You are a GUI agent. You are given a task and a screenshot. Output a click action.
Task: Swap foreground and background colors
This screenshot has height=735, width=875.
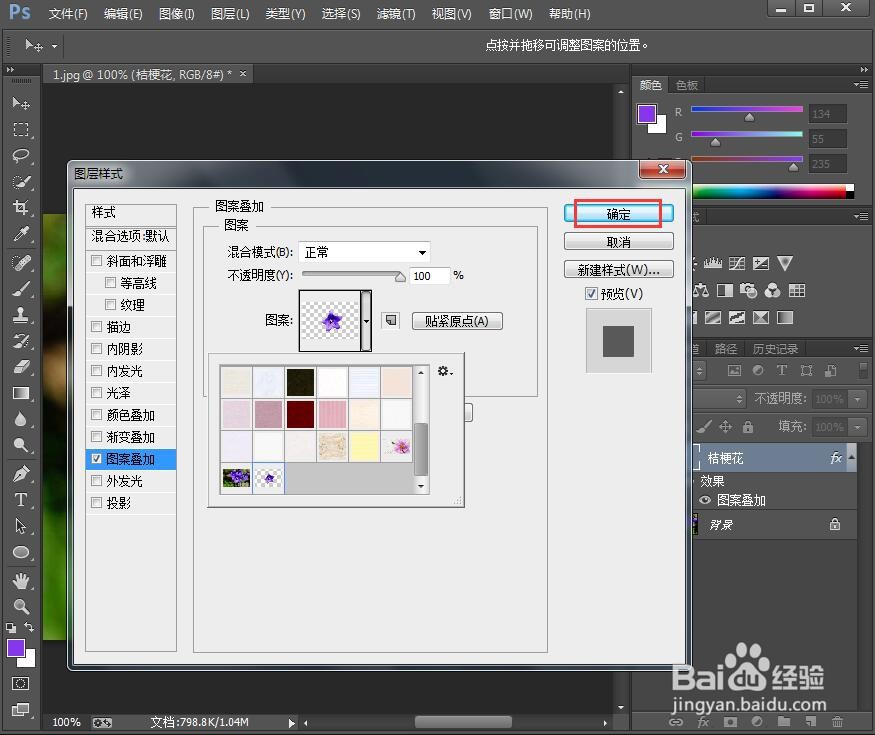29,627
